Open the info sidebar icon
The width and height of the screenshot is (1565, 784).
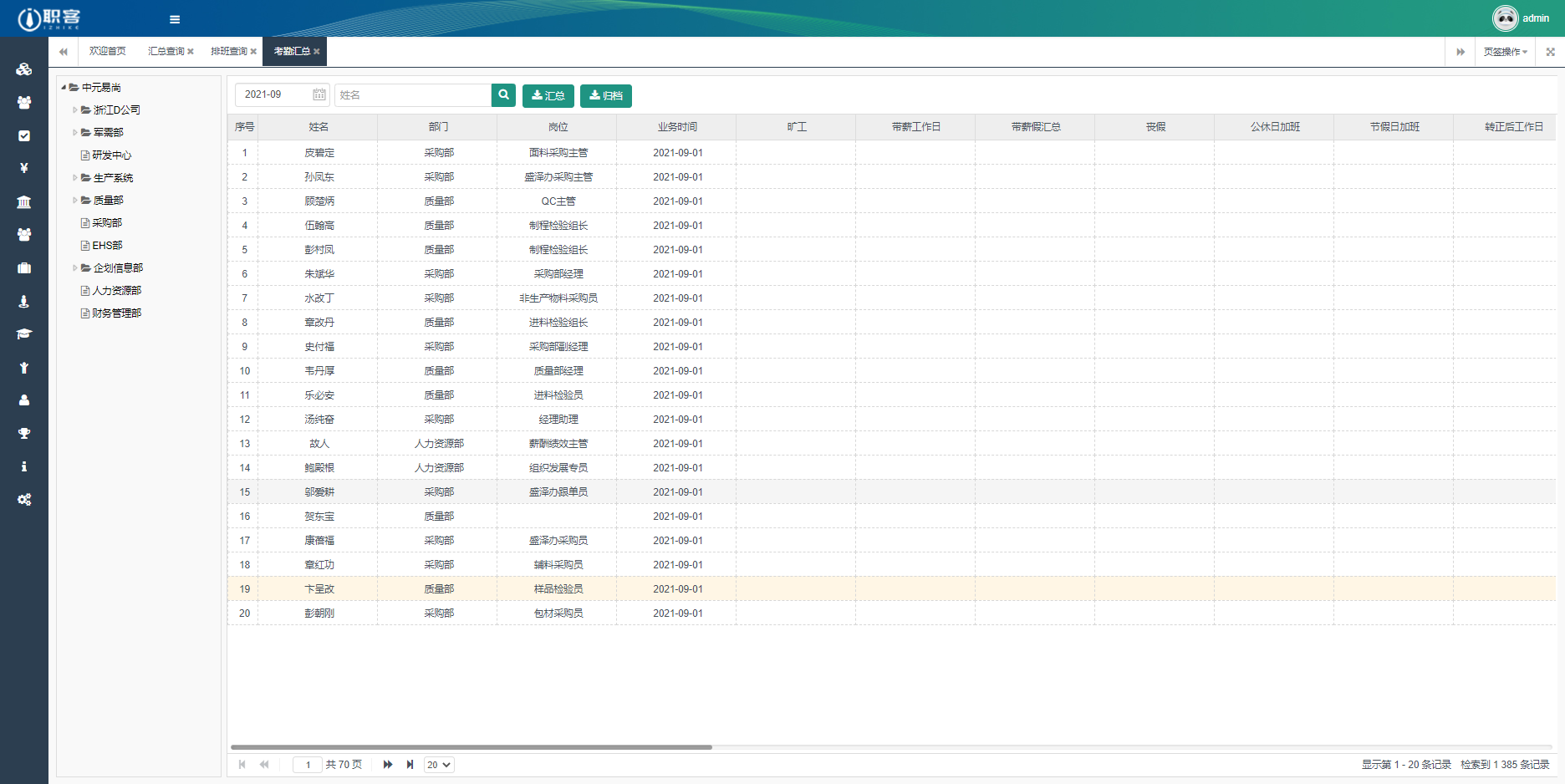pos(24,466)
